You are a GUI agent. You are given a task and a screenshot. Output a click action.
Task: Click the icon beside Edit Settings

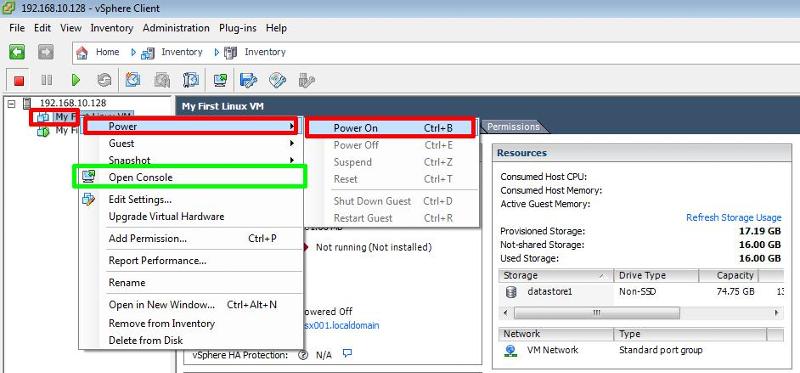(x=88, y=199)
